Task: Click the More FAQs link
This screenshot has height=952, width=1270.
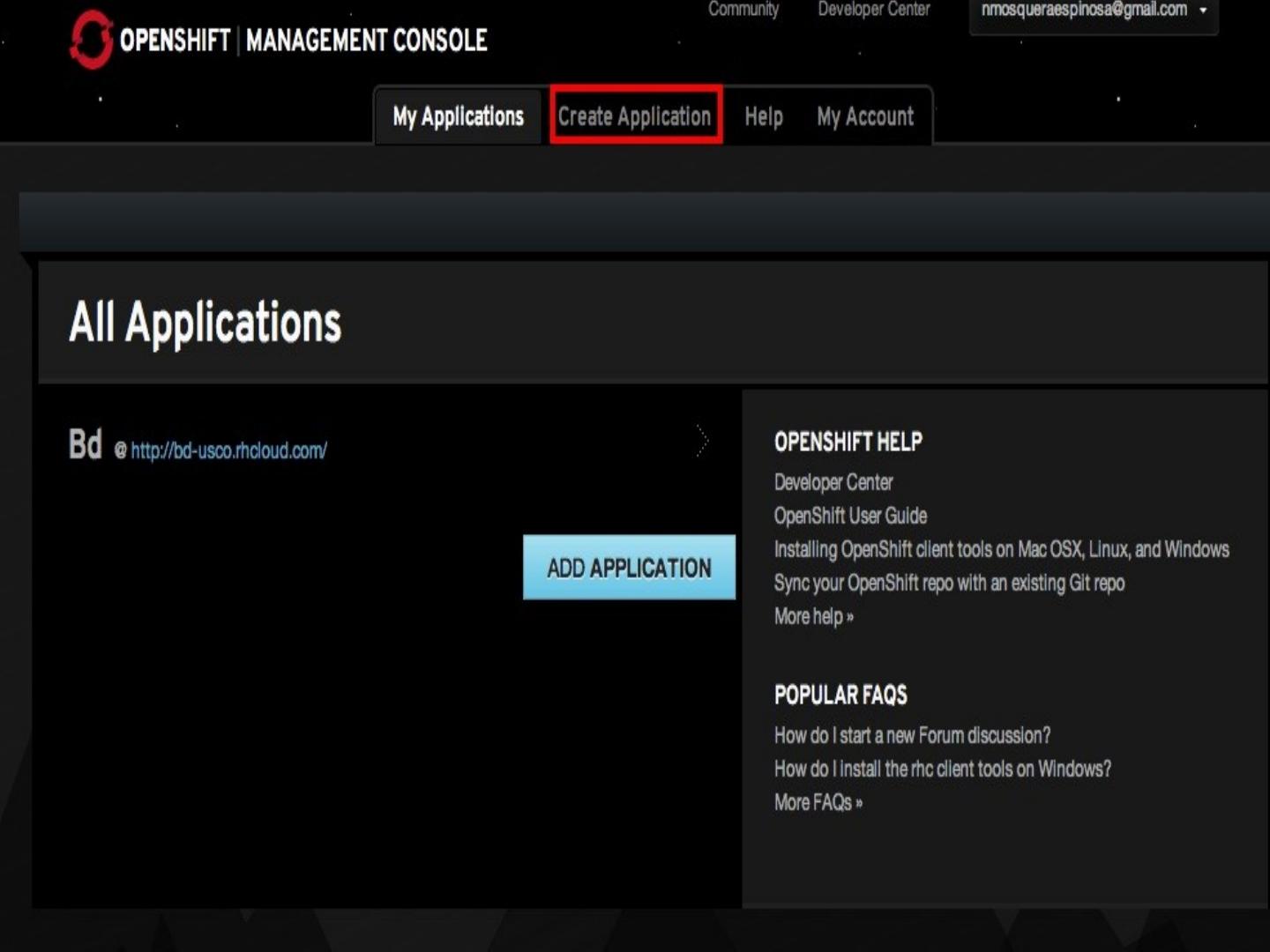Action: [818, 802]
